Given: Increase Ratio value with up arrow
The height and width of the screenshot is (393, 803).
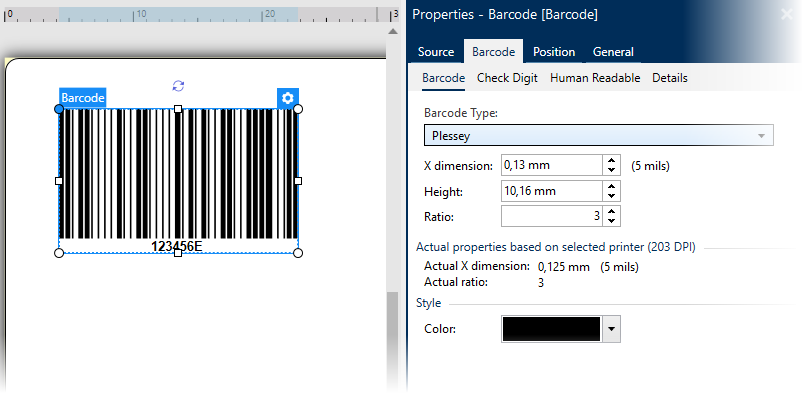Looking at the screenshot, I should (x=611, y=211).
